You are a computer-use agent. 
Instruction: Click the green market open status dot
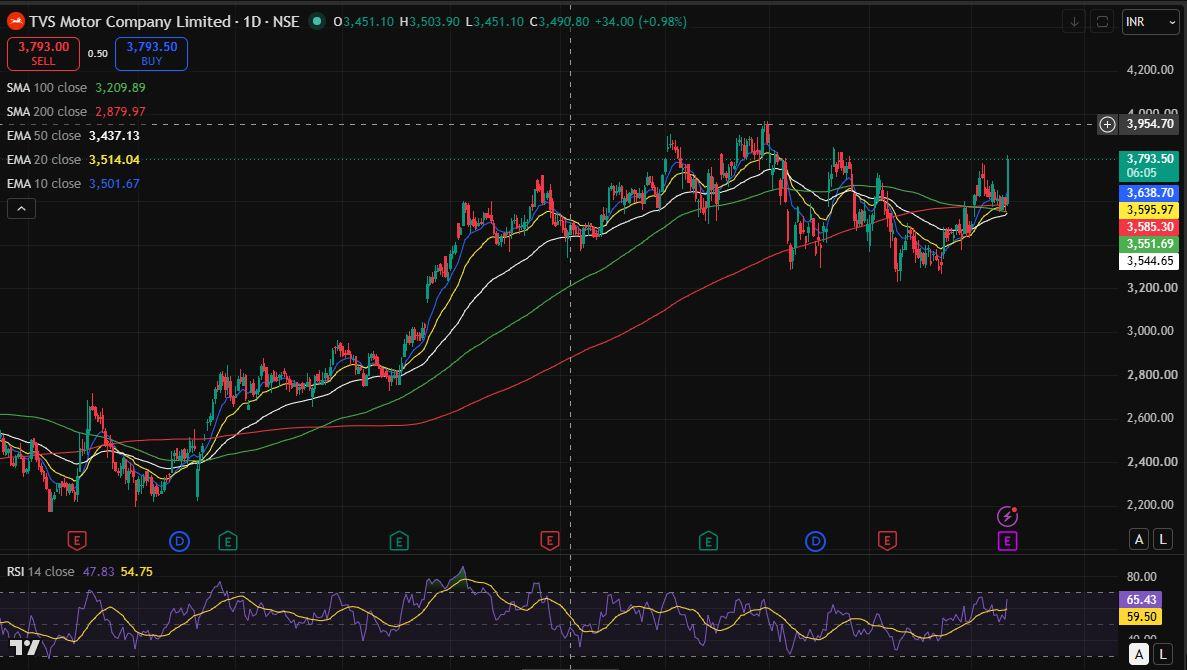coord(316,21)
